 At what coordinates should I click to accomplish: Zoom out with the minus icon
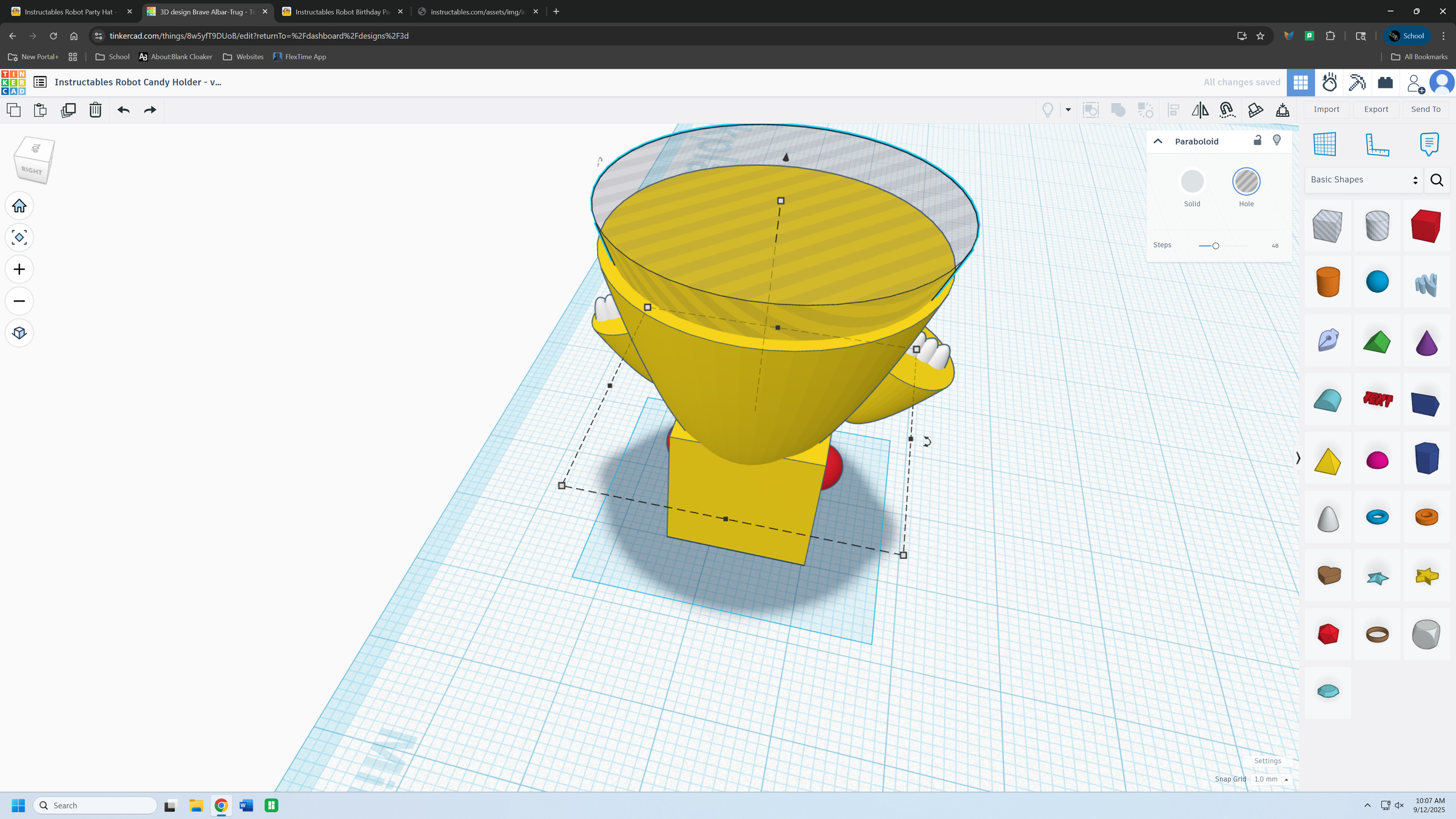(x=19, y=301)
